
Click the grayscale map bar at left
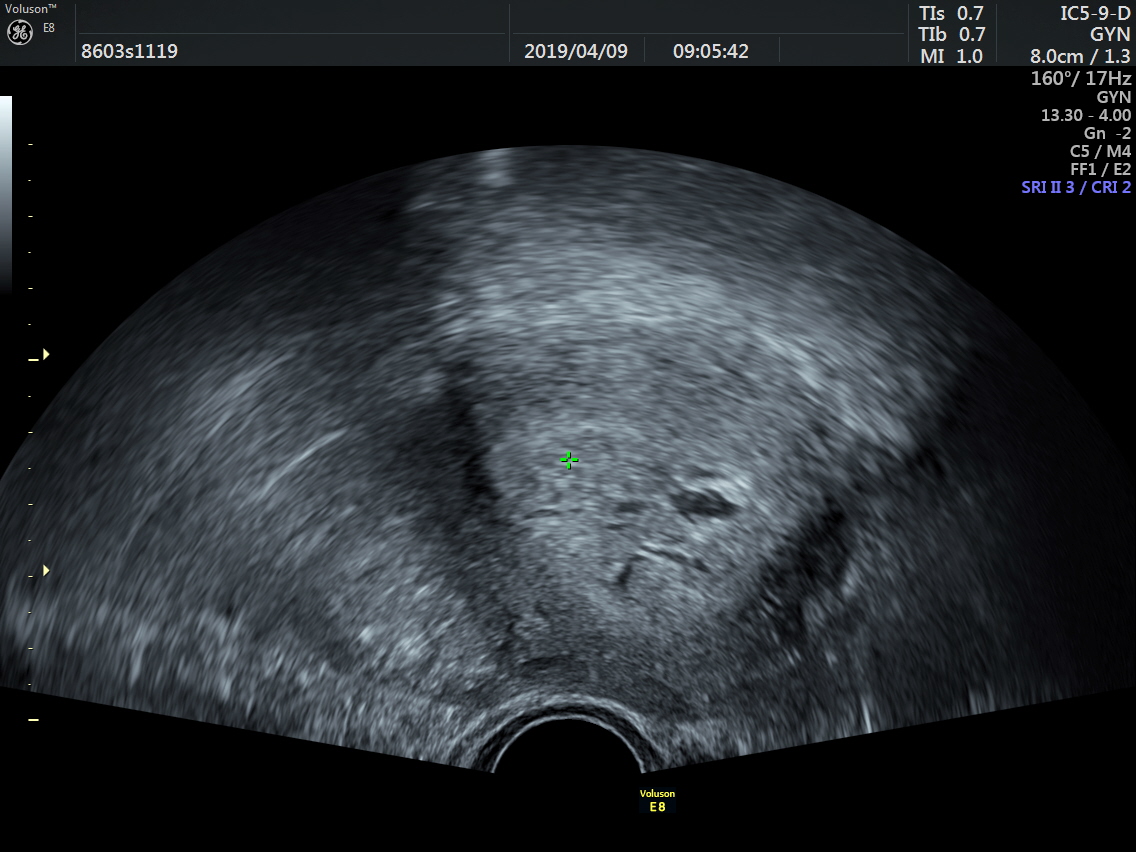[5, 190]
